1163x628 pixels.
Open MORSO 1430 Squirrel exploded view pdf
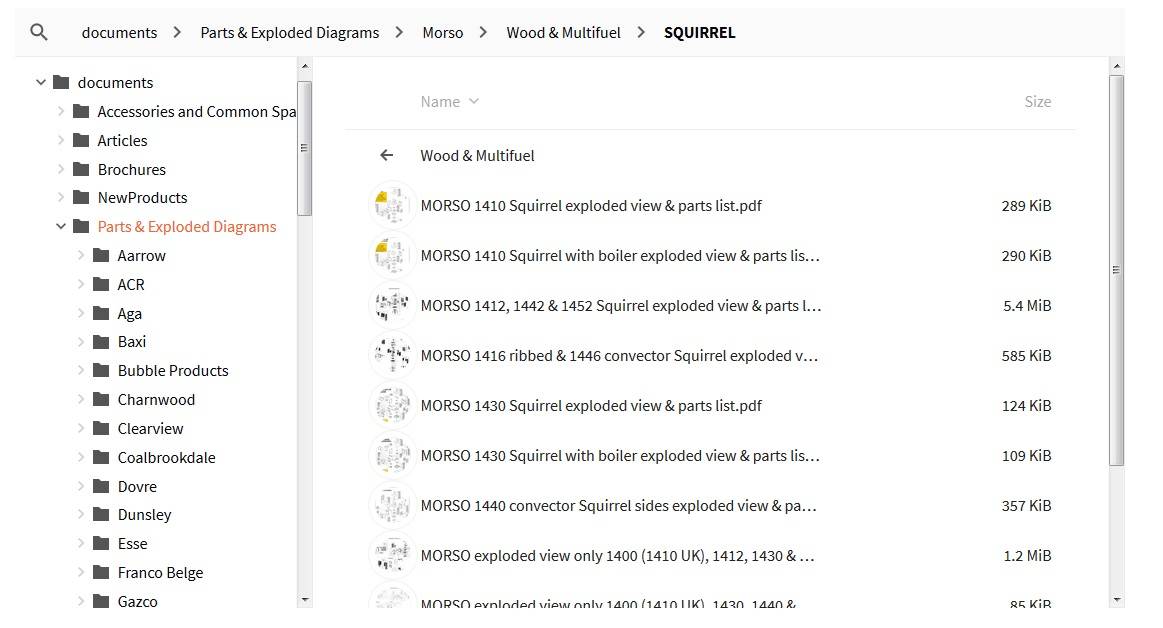pyautogui.click(x=591, y=406)
